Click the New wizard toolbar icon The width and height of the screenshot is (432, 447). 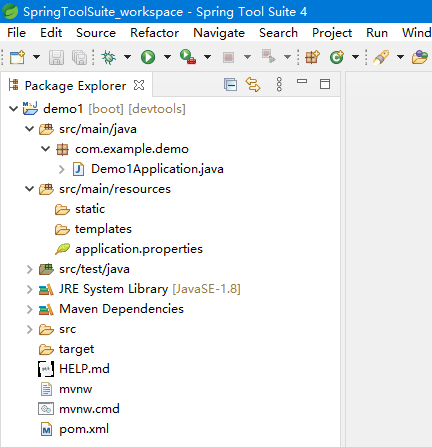pyautogui.click(x=17, y=57)
